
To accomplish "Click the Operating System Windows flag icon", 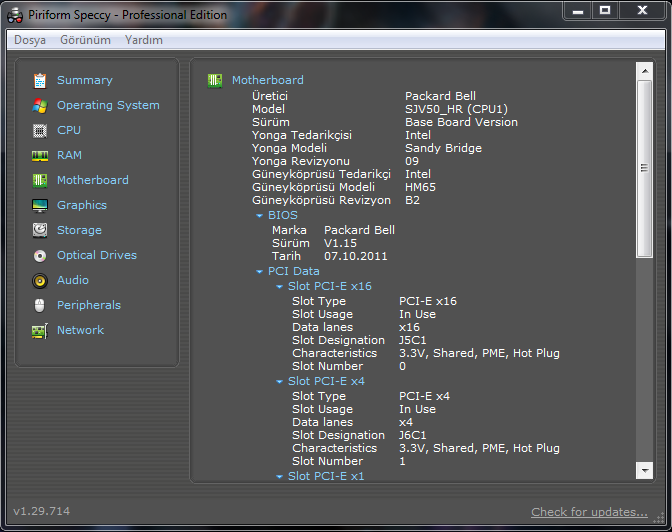I will tap(40, 105).
